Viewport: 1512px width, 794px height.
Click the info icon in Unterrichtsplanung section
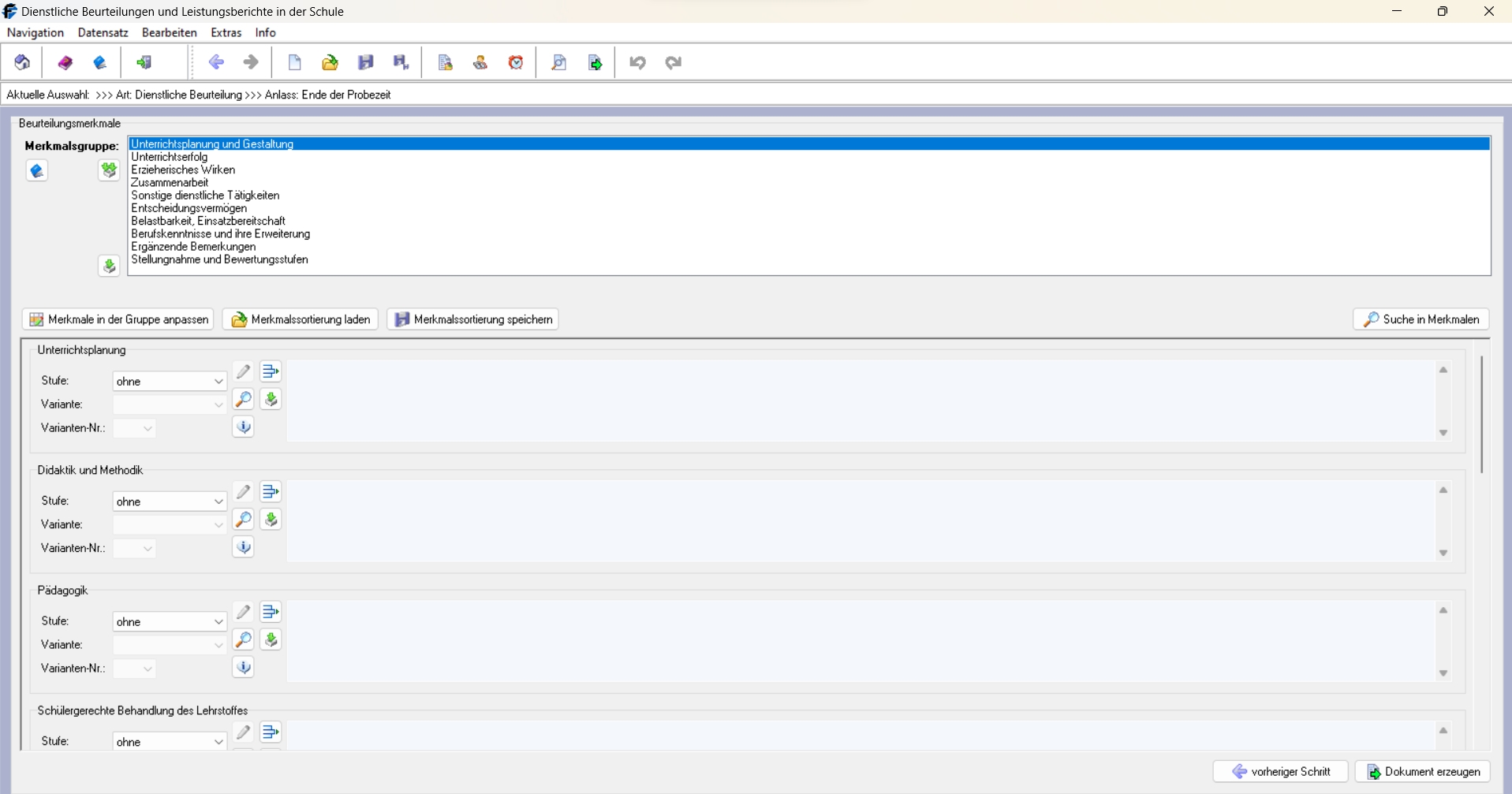(x=243, y=427)
